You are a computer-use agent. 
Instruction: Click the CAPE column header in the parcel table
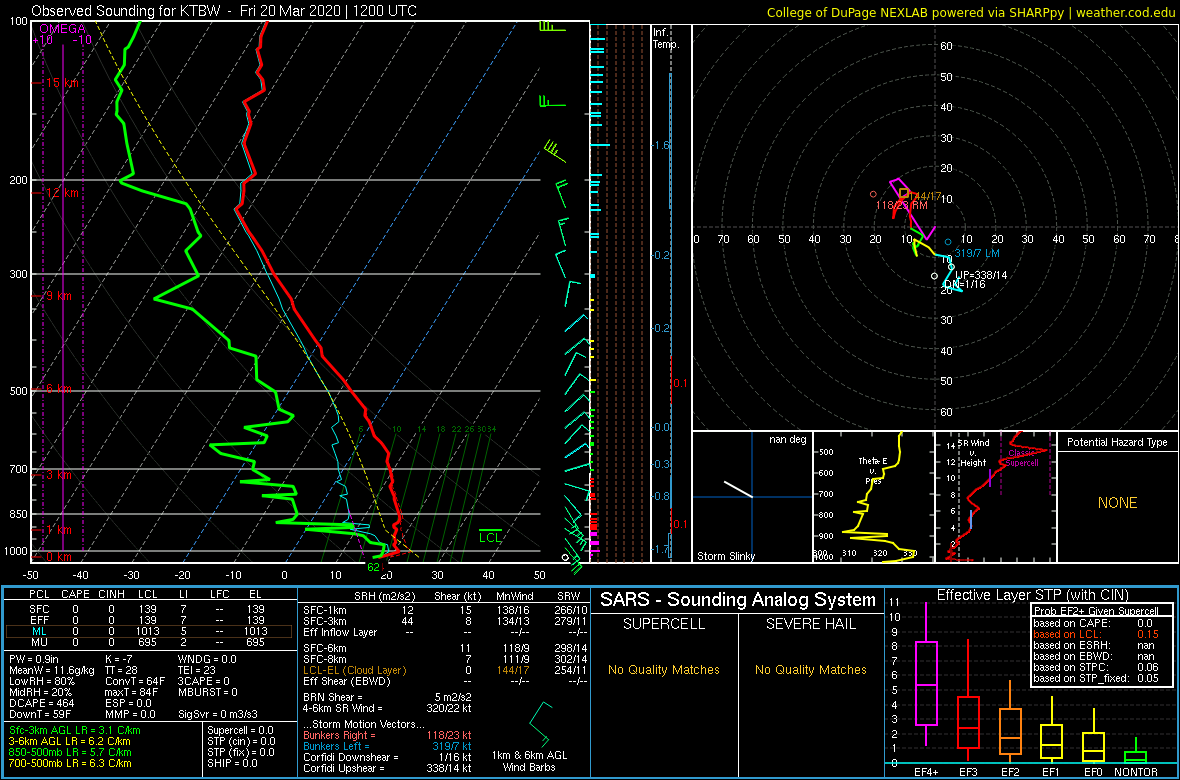(76, 595)
